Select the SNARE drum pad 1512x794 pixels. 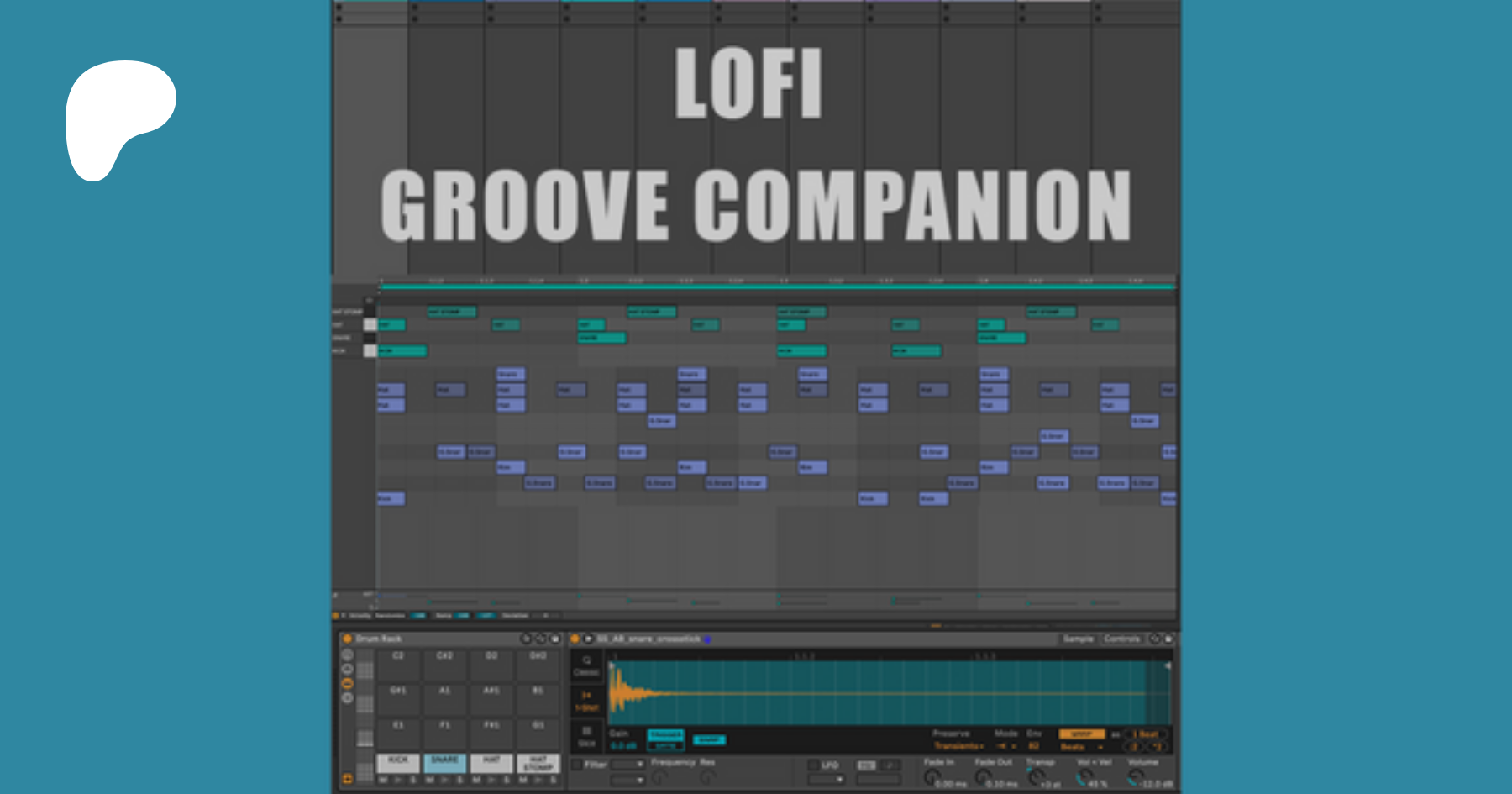[444, 761]
